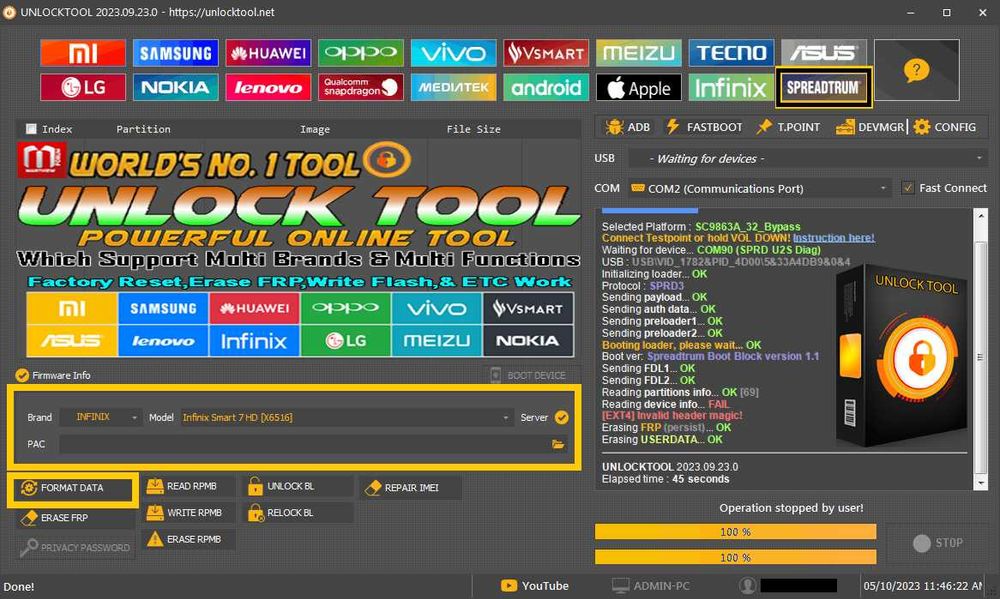Image resolution: width=1000 pixels, height=599 pixels.
Task: Click the RELOCK BL button
Action: [298, 513]
